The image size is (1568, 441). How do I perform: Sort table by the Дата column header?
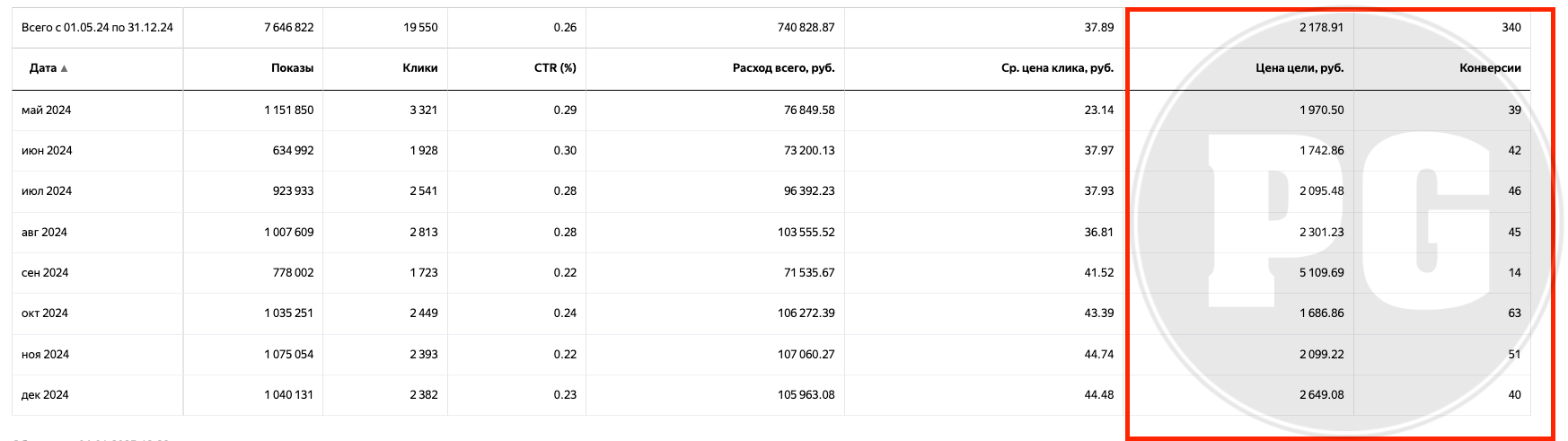[43, 68]
